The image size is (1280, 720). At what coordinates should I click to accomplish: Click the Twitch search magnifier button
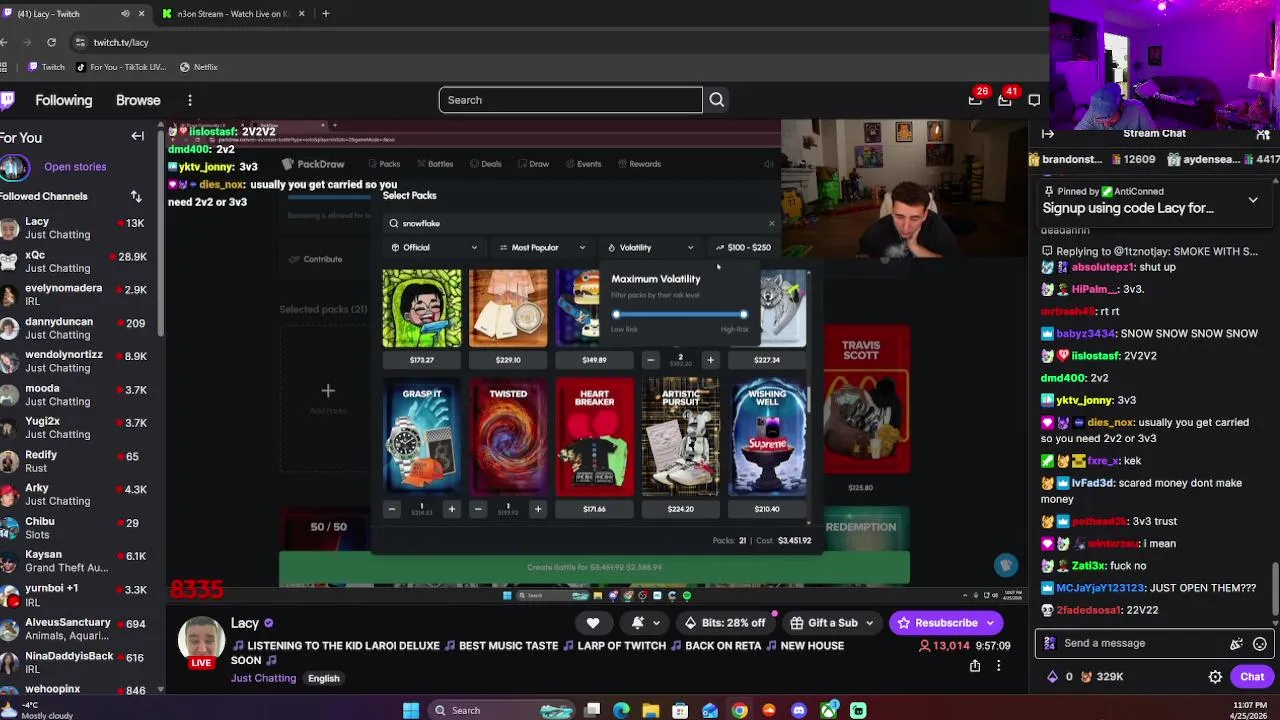click(x=717, y=100)
